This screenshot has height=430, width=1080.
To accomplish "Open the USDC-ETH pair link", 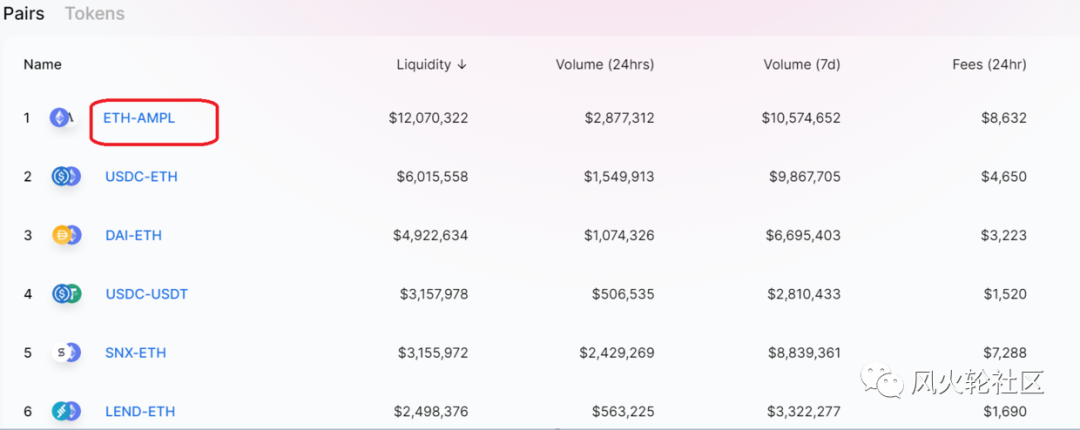I will click(141, 177).
